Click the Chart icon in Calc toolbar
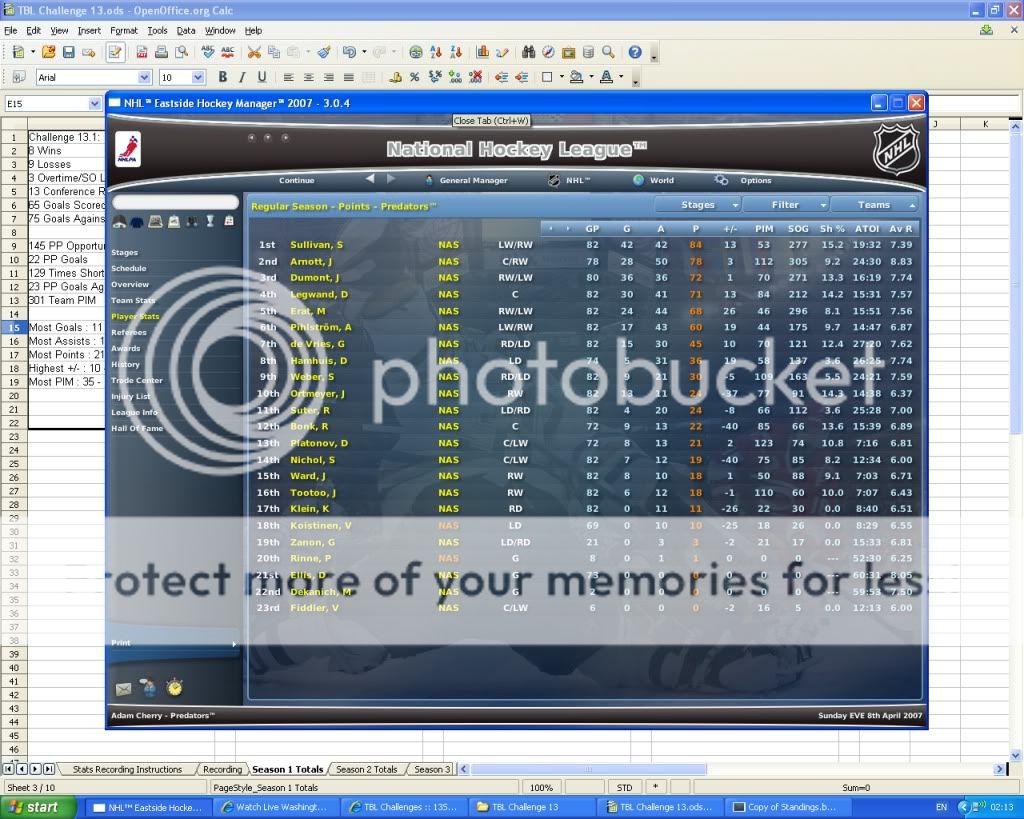The width and height of the screenshot is (1024, 819). (x=483, y=52)
